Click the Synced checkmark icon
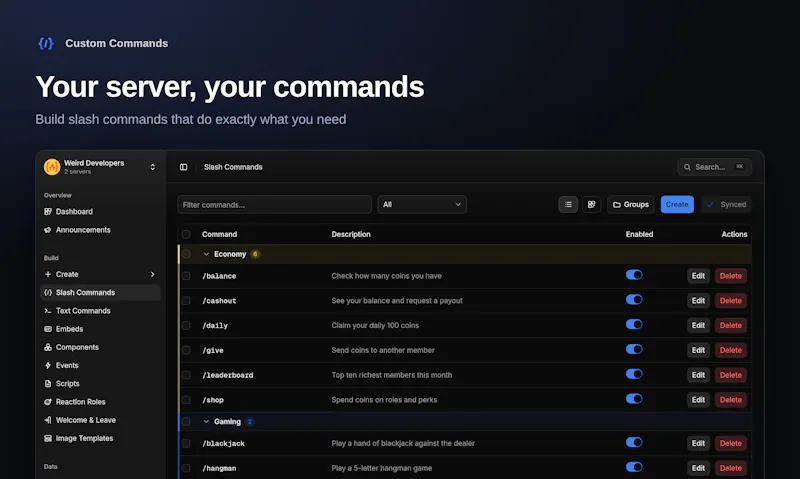Screen dimensions: 800x479 [x=710, y=205]
